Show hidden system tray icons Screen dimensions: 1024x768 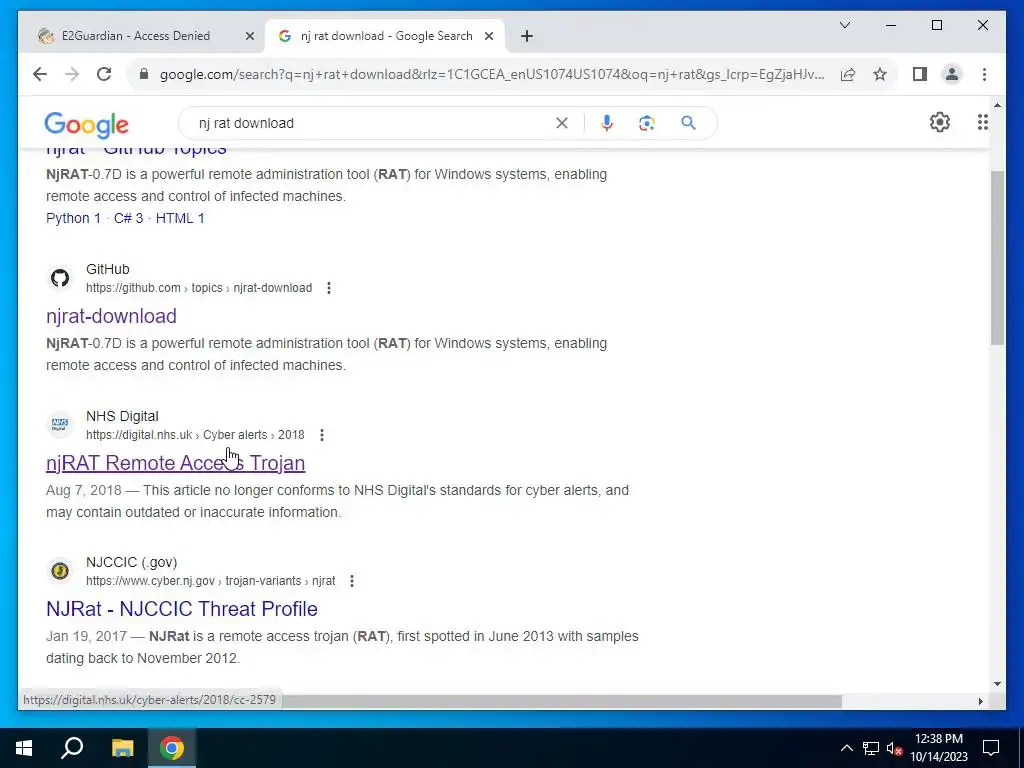click(846, 748)
